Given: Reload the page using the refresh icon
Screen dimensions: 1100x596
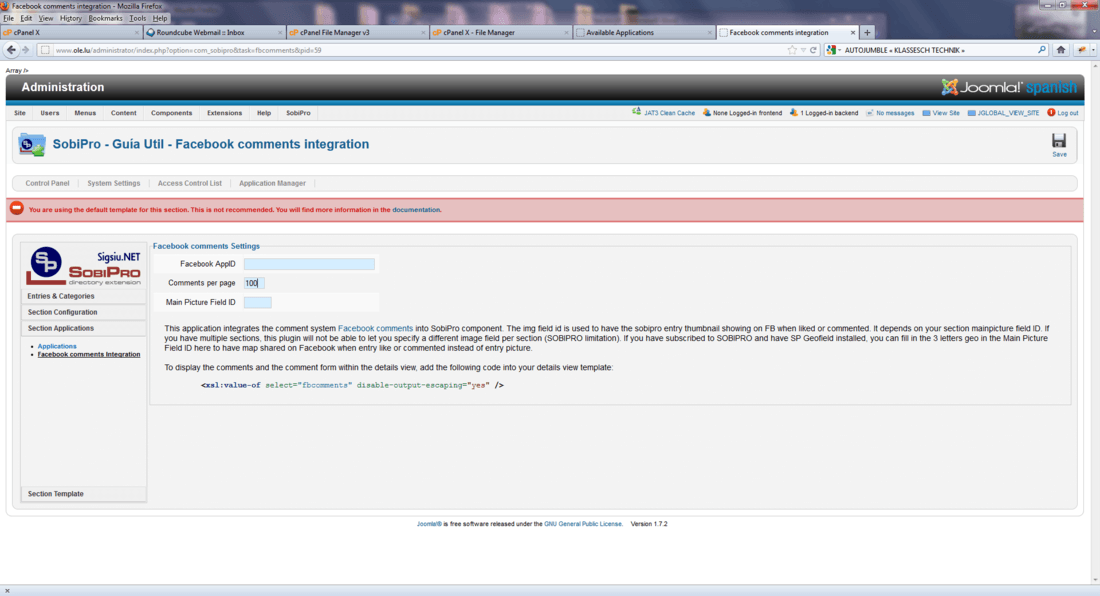Looking at the screenshot, I should click(814, 50).
